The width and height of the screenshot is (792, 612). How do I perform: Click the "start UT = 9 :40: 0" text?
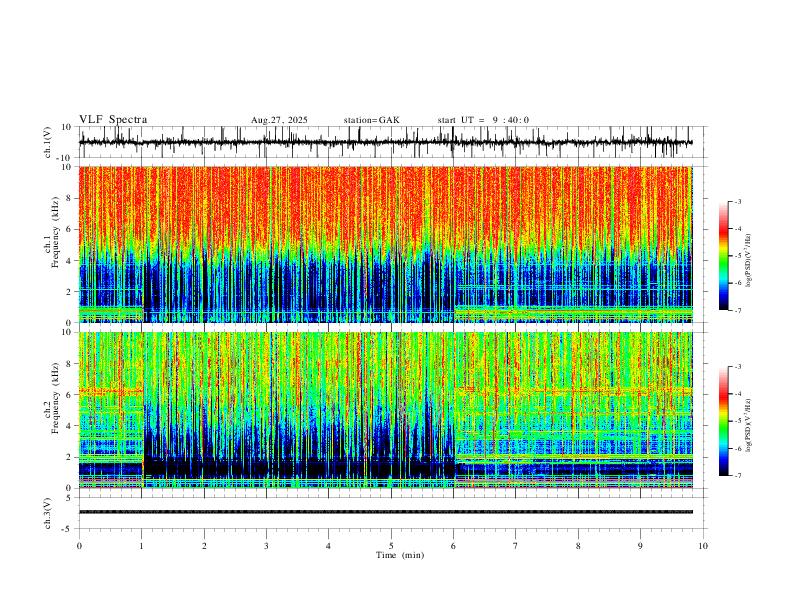click(x=483, y=120)
